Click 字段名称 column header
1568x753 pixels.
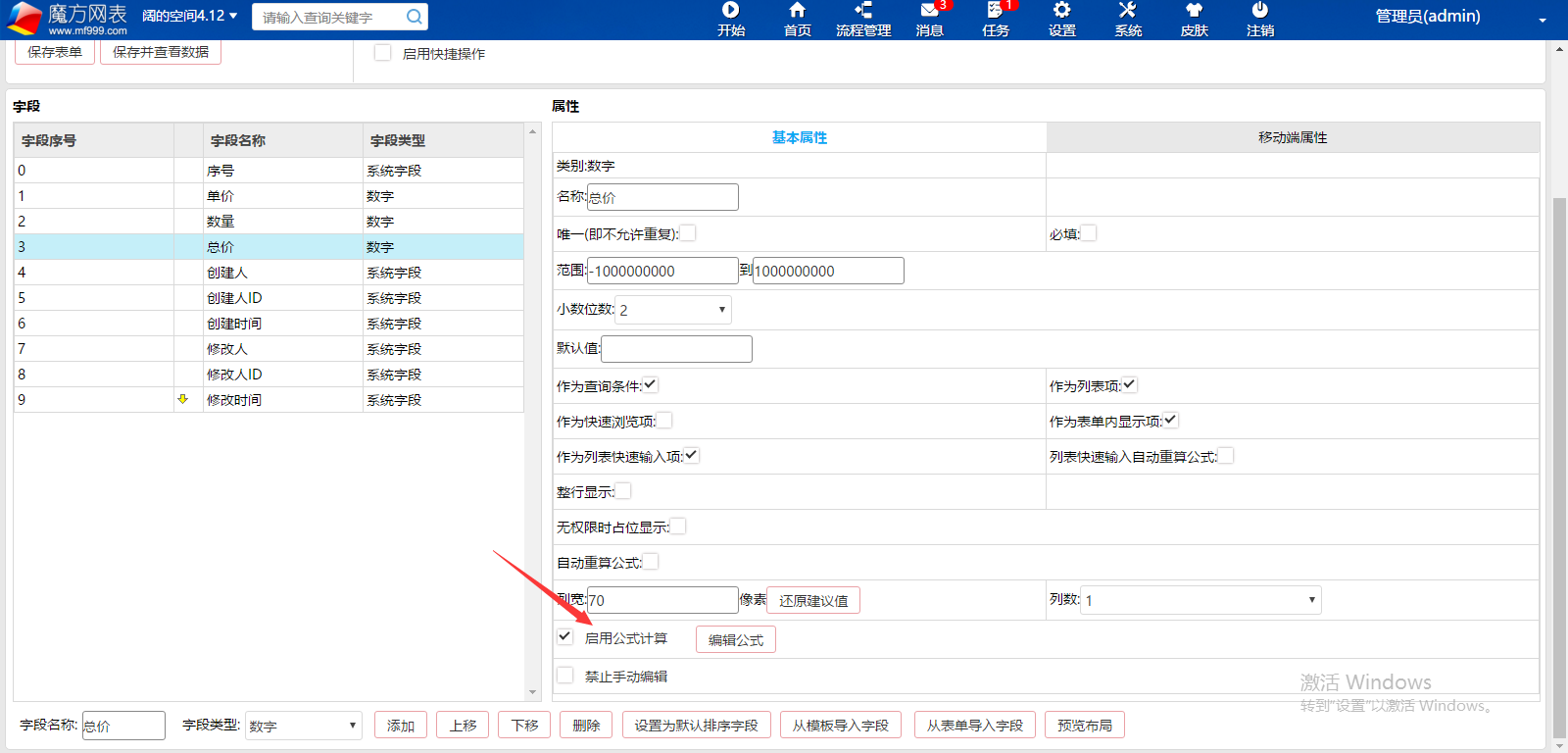(x=282, y=140)
